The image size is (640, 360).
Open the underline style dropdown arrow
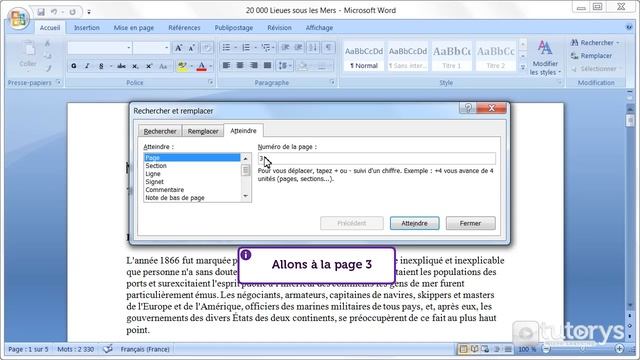tap(110, 66)
